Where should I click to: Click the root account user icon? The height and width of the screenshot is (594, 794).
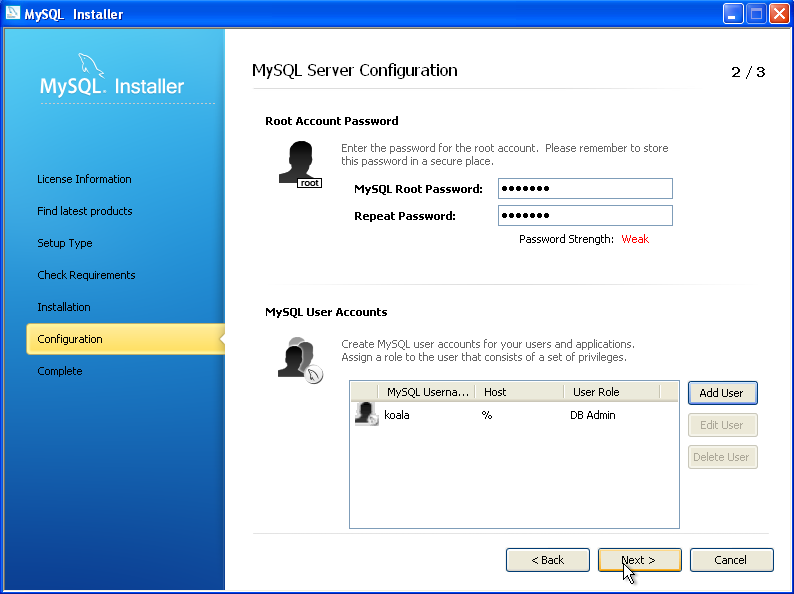[298, 163]
